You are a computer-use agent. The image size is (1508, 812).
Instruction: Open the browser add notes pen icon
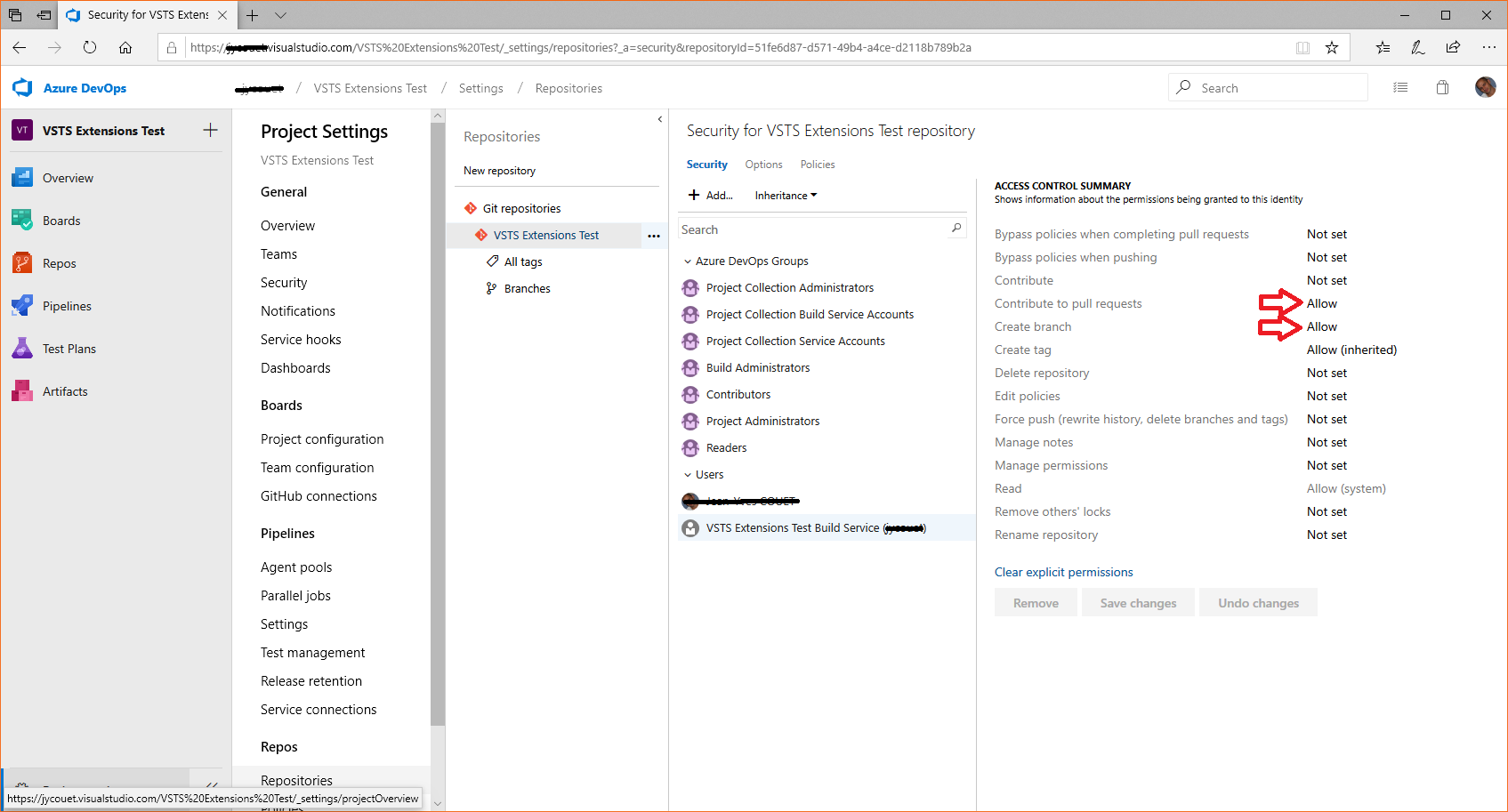click(1418, 47)
